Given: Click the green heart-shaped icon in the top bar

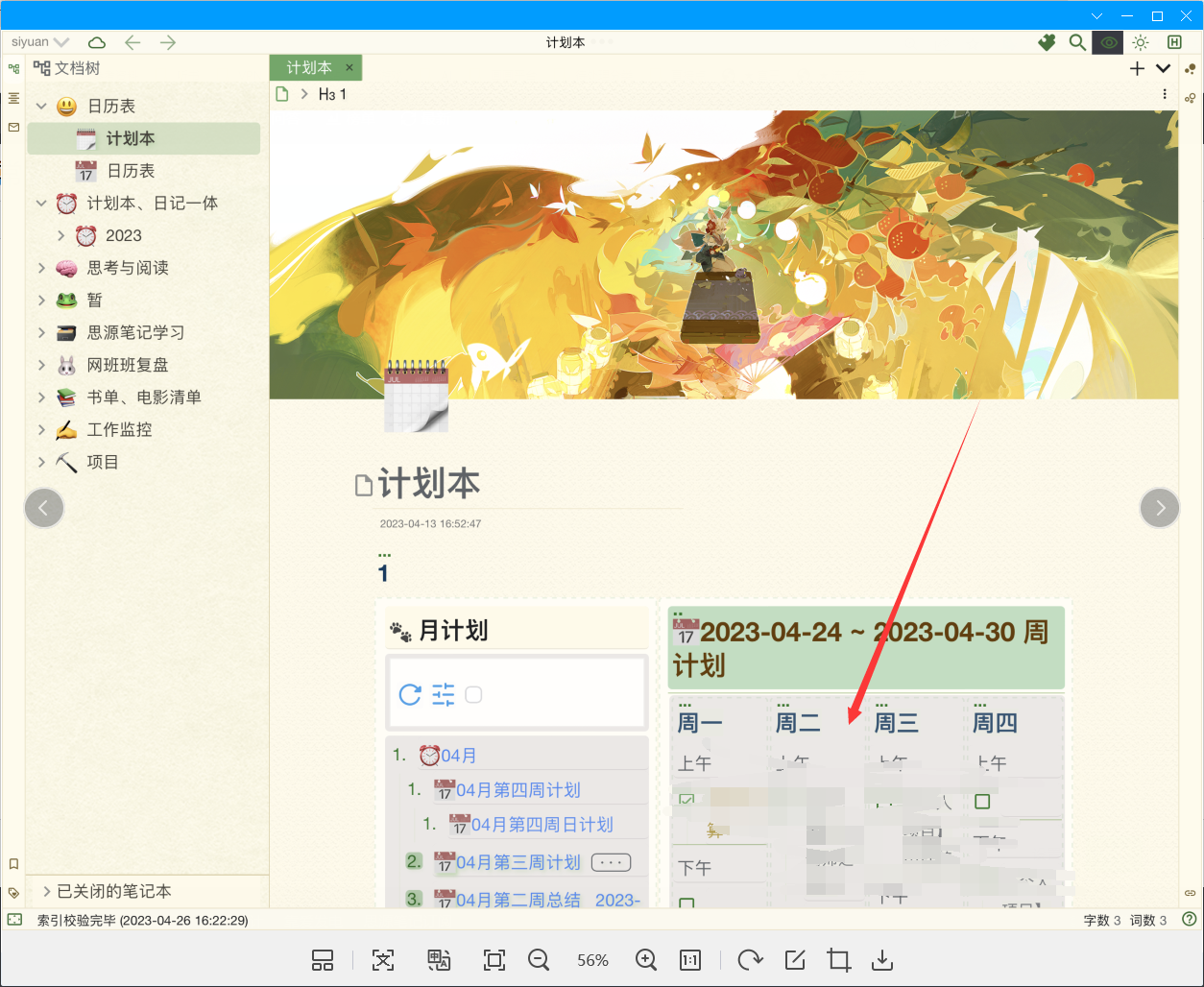Looking at the screenshot, I should [1047, 42].
